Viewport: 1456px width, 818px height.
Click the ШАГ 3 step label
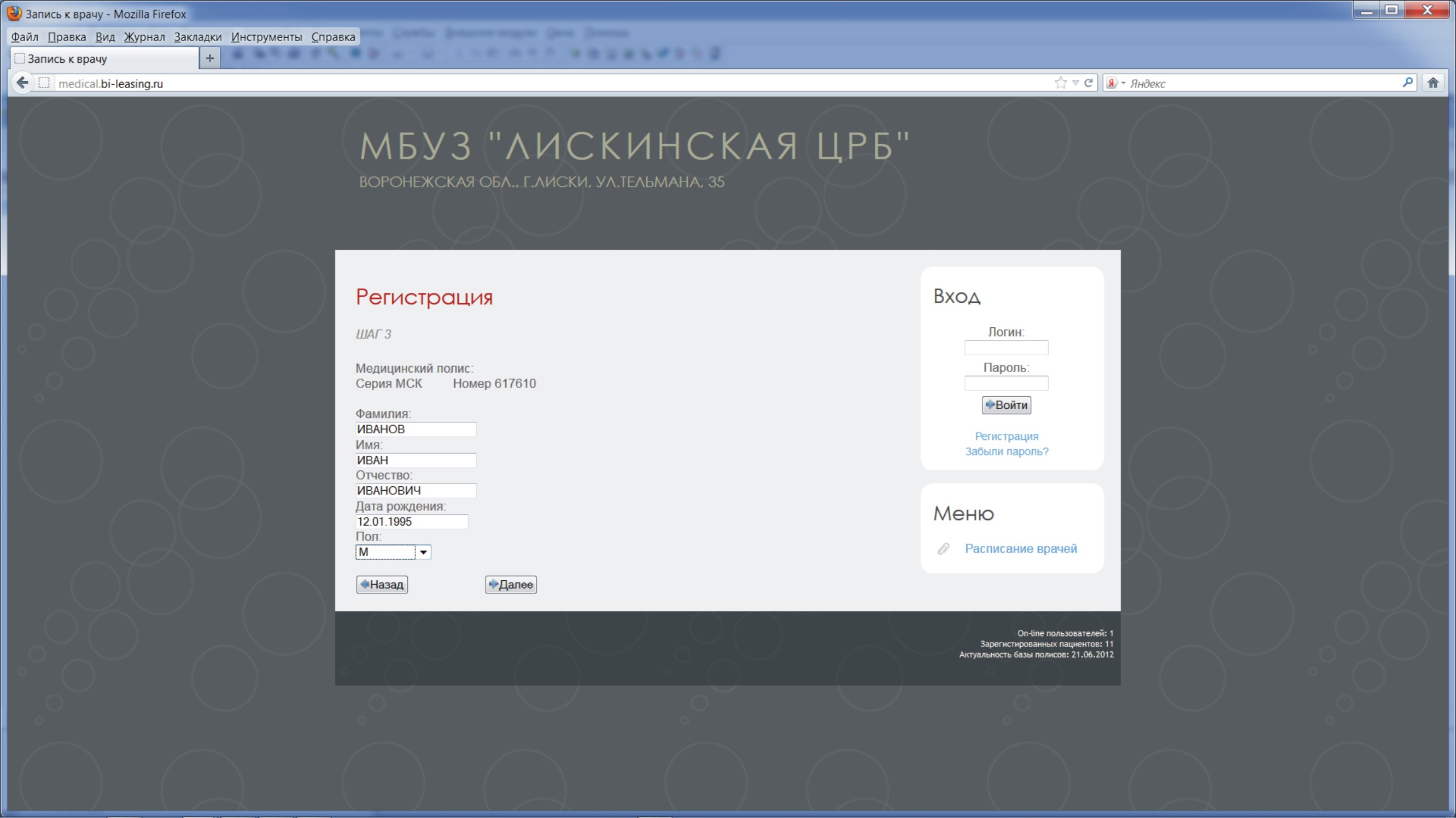[x=373, y=334]
